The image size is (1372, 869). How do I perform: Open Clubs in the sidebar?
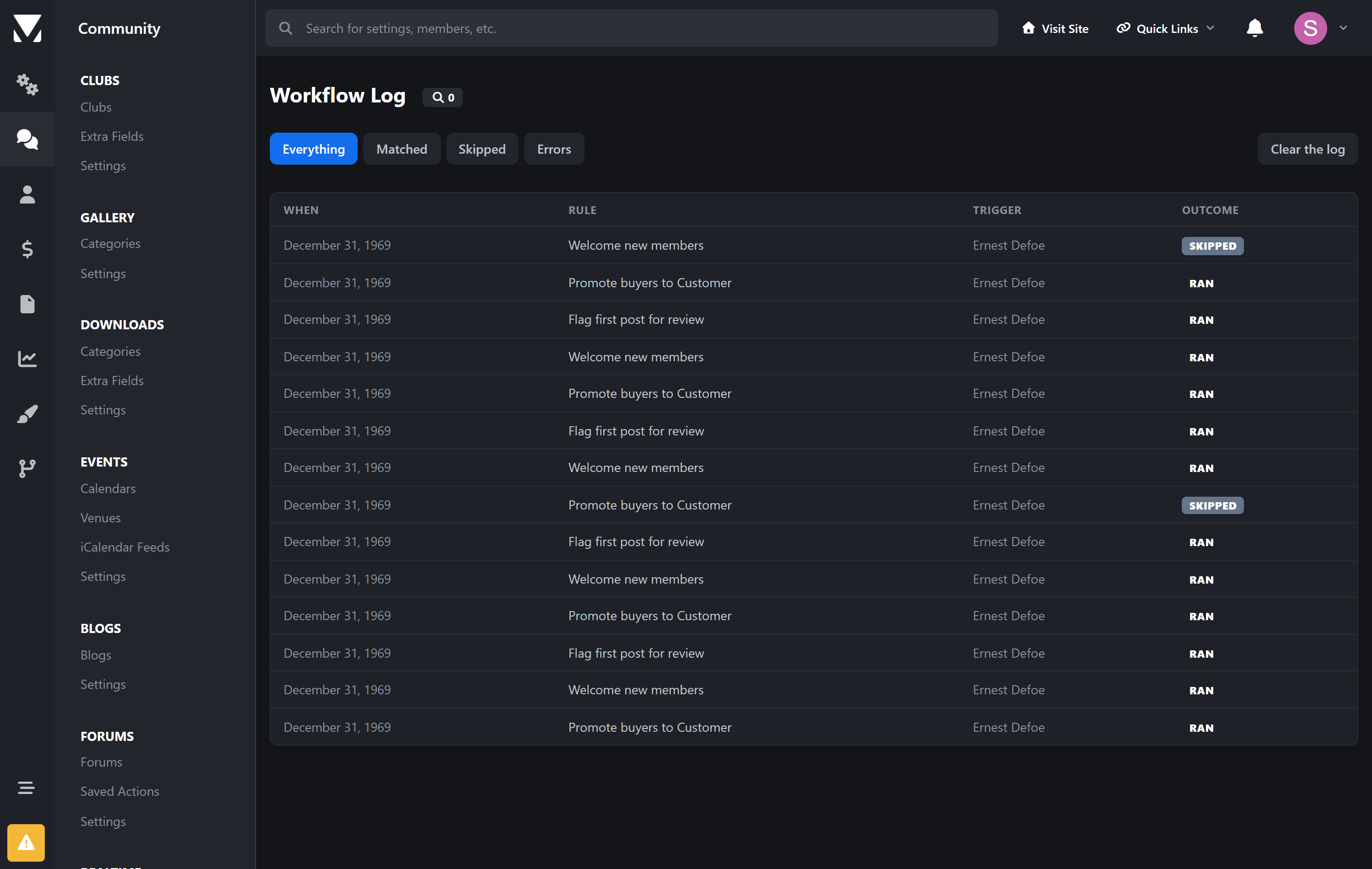[96, 107]
